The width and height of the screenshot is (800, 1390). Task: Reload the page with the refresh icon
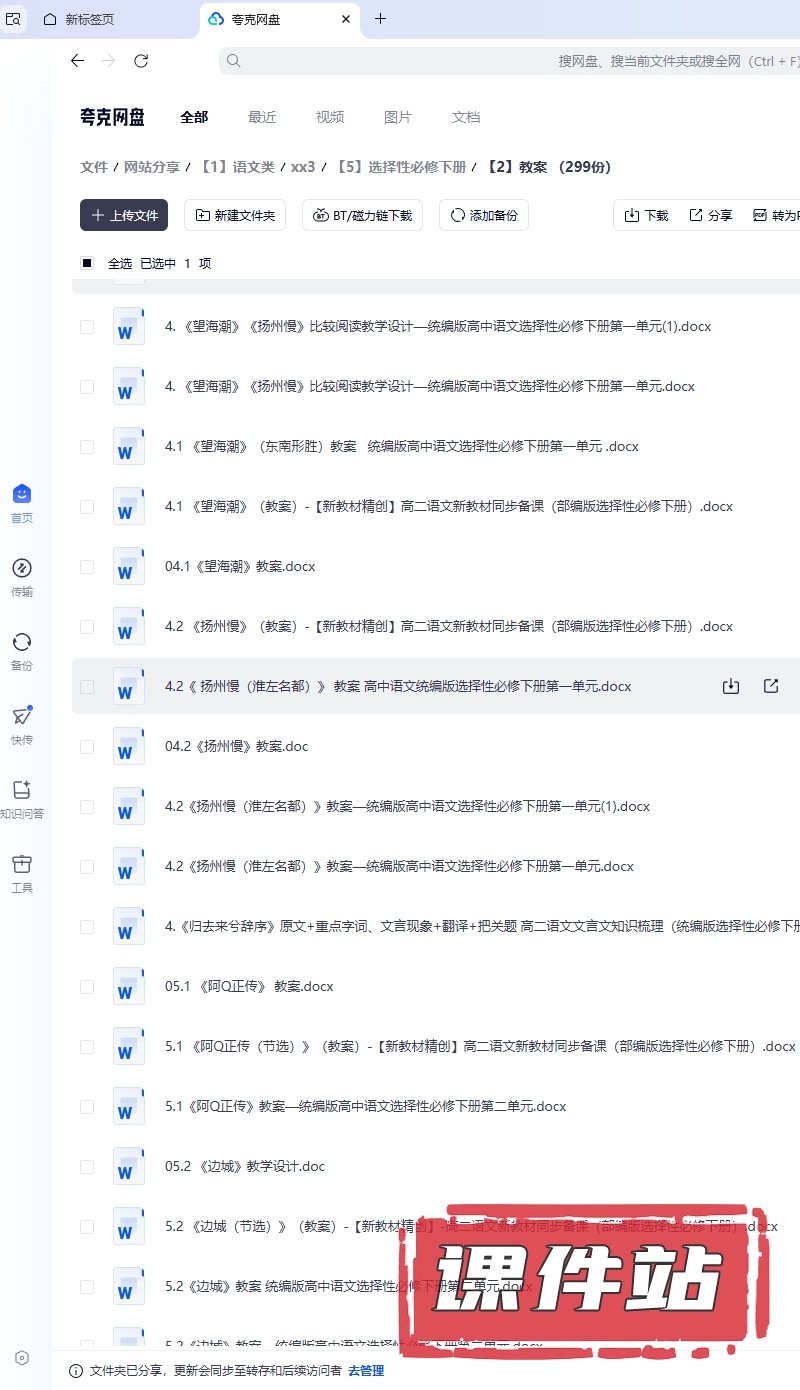coord(141,61)
